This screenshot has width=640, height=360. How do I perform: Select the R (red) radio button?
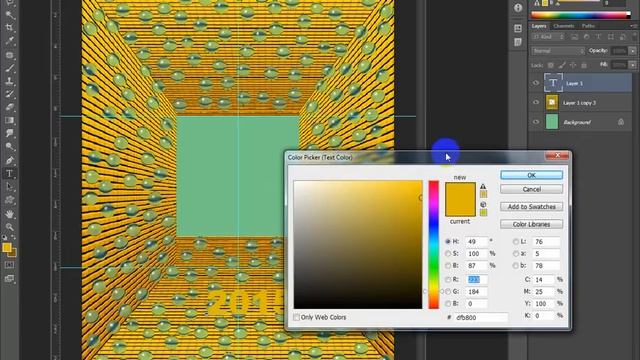(448, 280)
